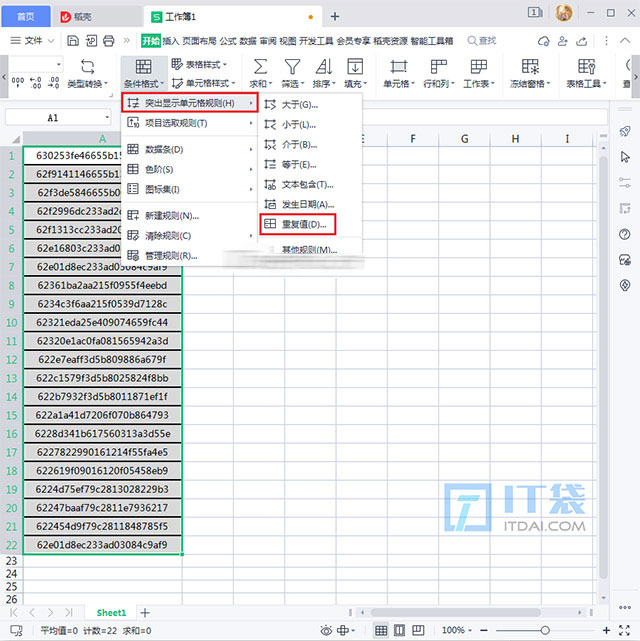Click the 排序 sort icon
The image size is (640, 641).
(x=324, y=66)
